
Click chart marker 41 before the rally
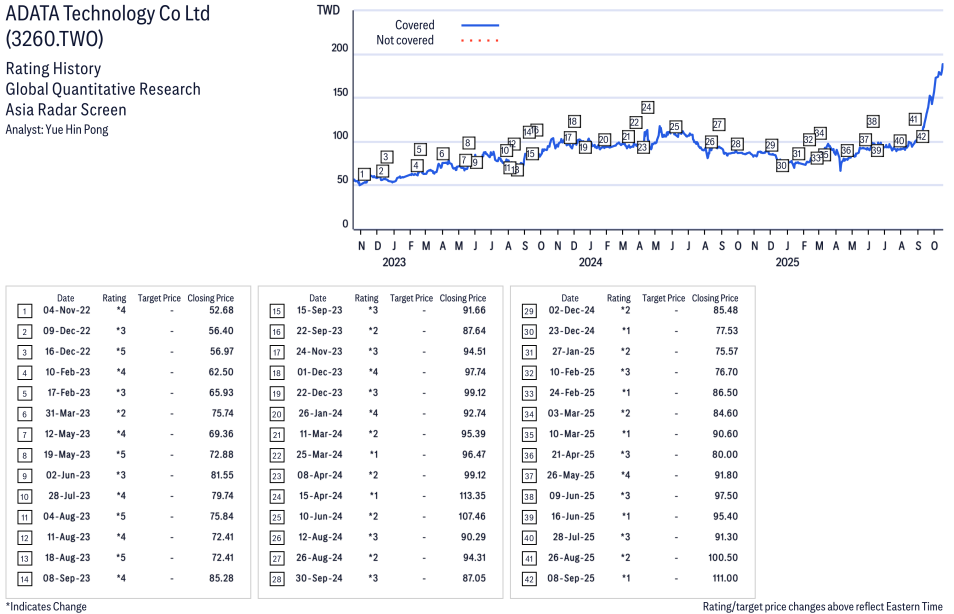(x=914, y=119)
